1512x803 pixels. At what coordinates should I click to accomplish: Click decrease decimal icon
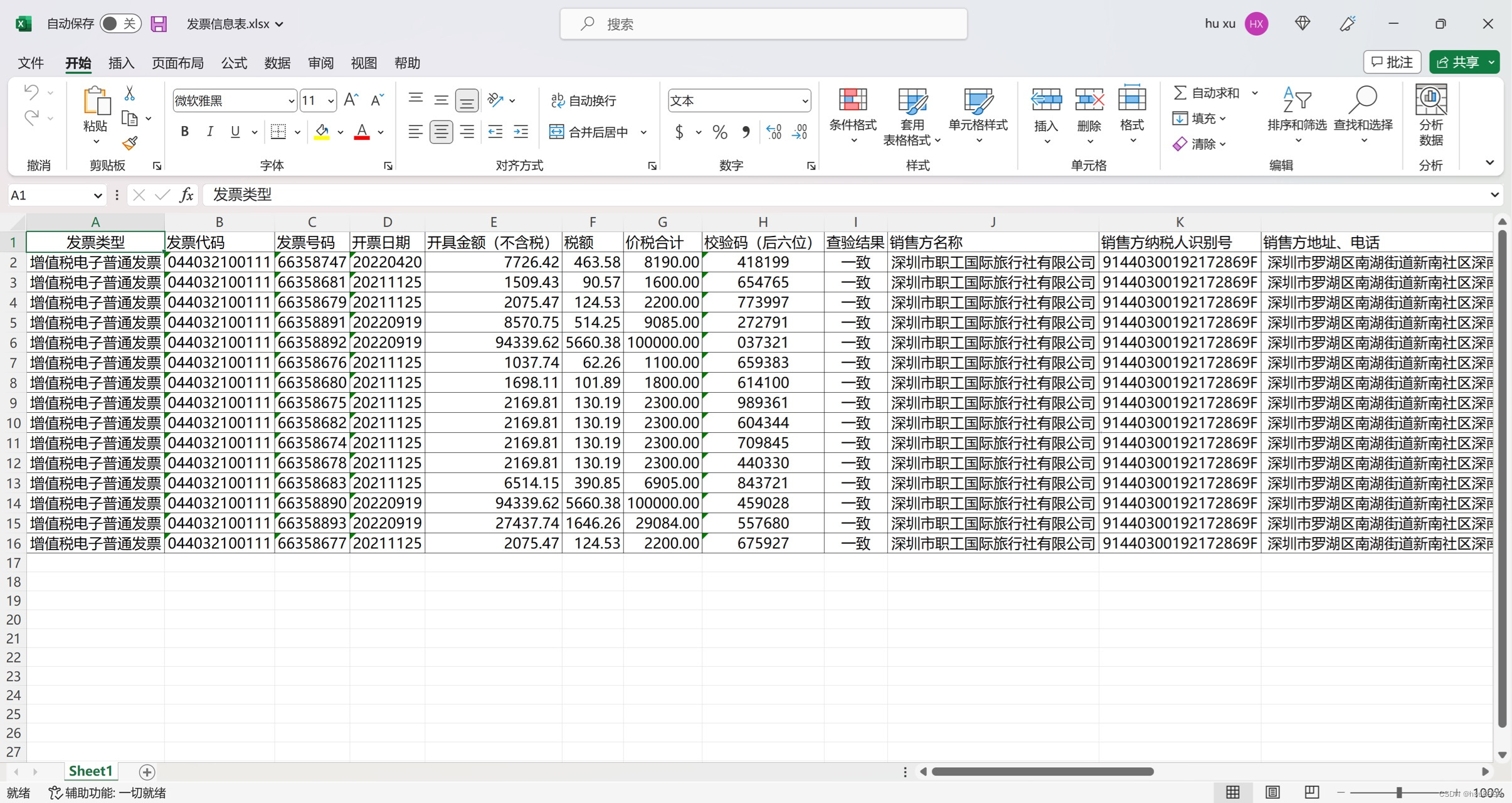pyautogui.click(x=800, y=132)
